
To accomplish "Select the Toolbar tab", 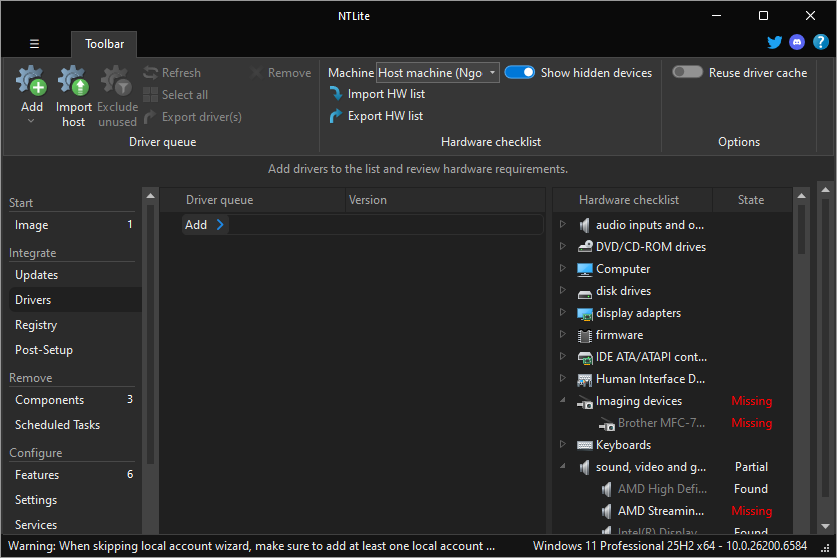I will pos(104,44).
